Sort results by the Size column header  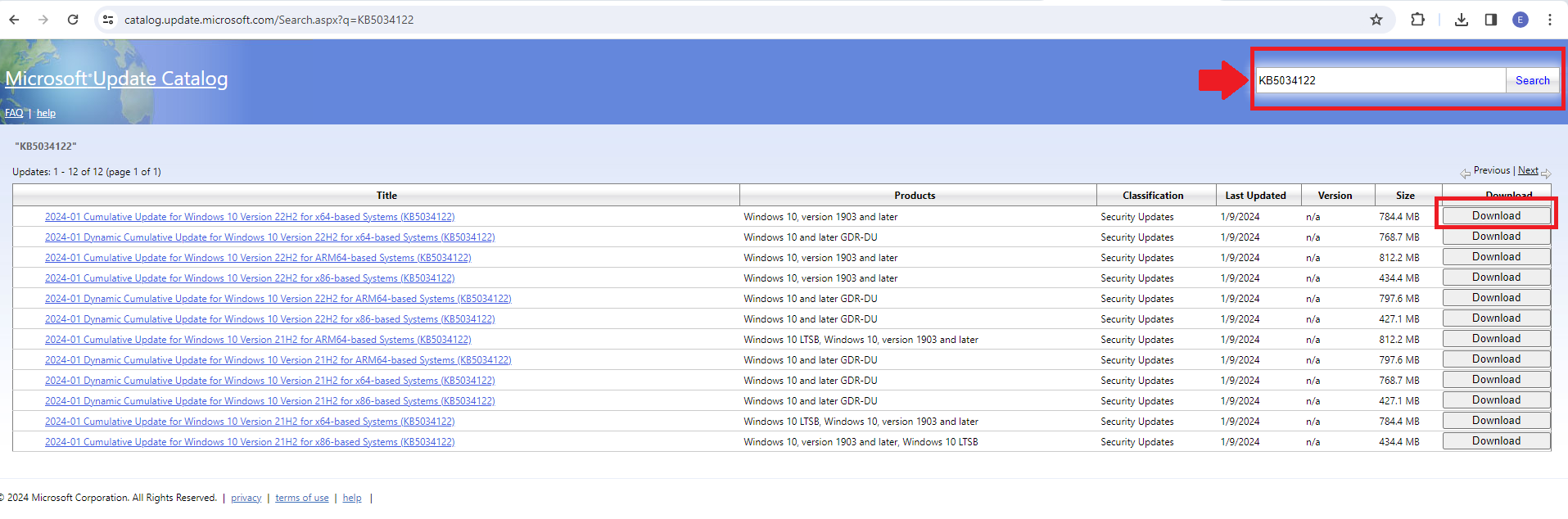[x=1405, y=196]
